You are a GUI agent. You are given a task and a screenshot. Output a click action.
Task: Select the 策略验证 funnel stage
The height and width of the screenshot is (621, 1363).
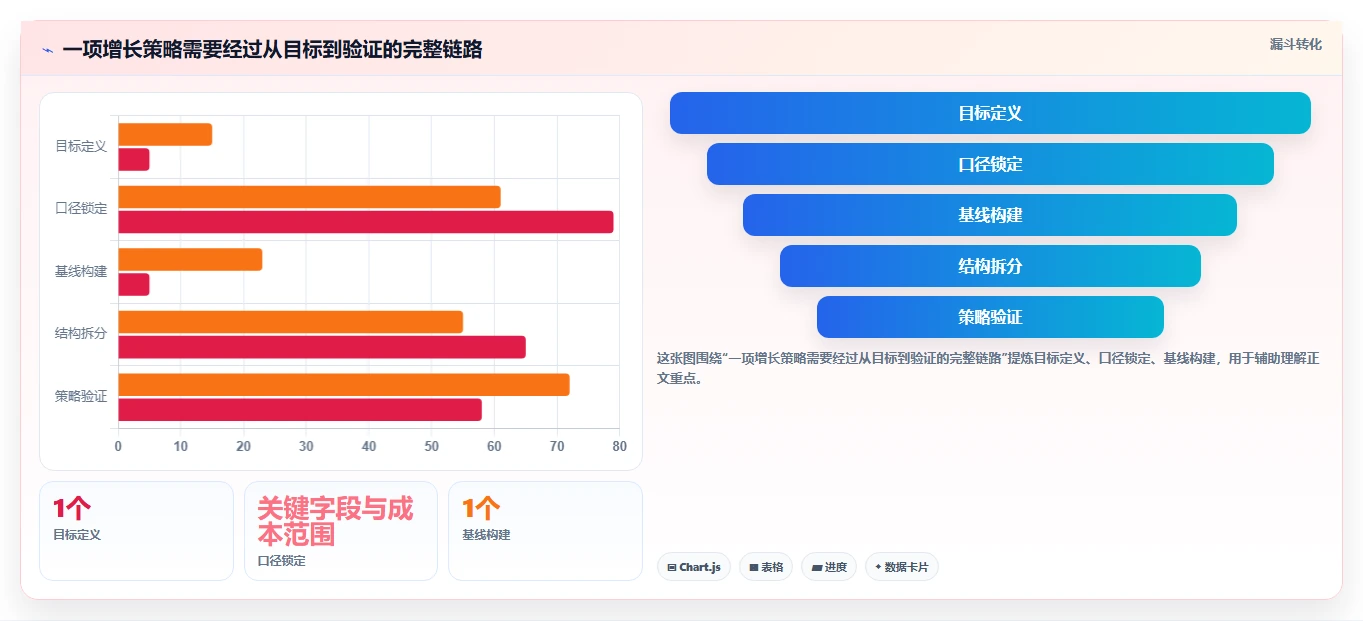(990, 317)
